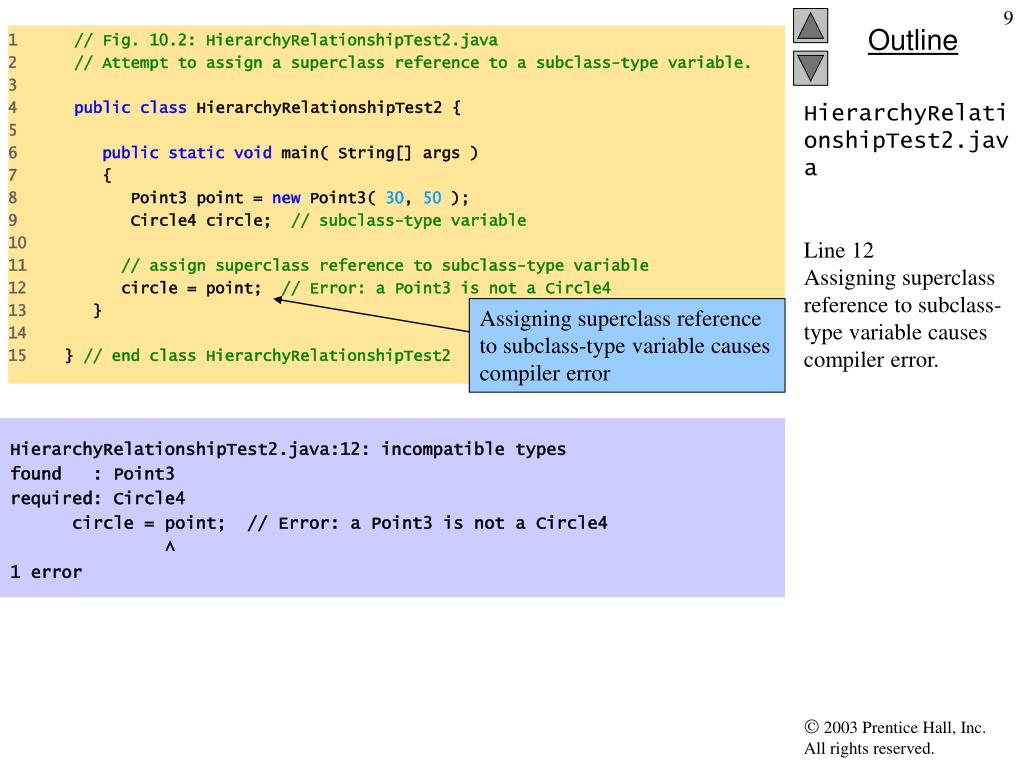Click the down arrow navigation icon
The height and width of the screenshot is (768, 1024).
(810, 67)
